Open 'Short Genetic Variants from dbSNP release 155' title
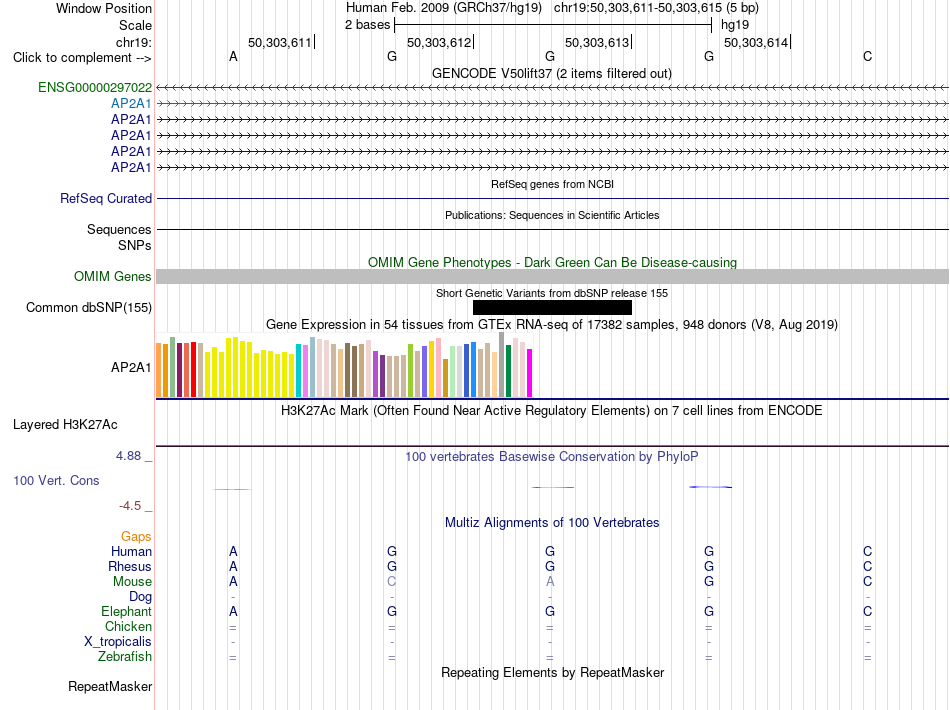 click(552, 293)
